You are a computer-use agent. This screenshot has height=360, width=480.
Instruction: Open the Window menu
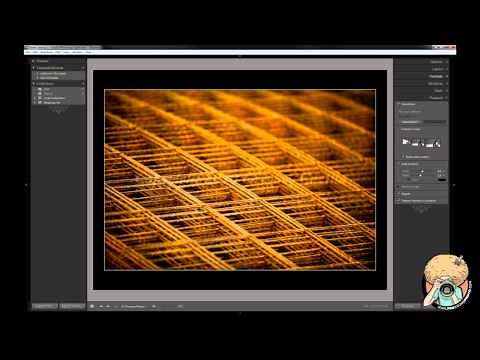(77, 52)
